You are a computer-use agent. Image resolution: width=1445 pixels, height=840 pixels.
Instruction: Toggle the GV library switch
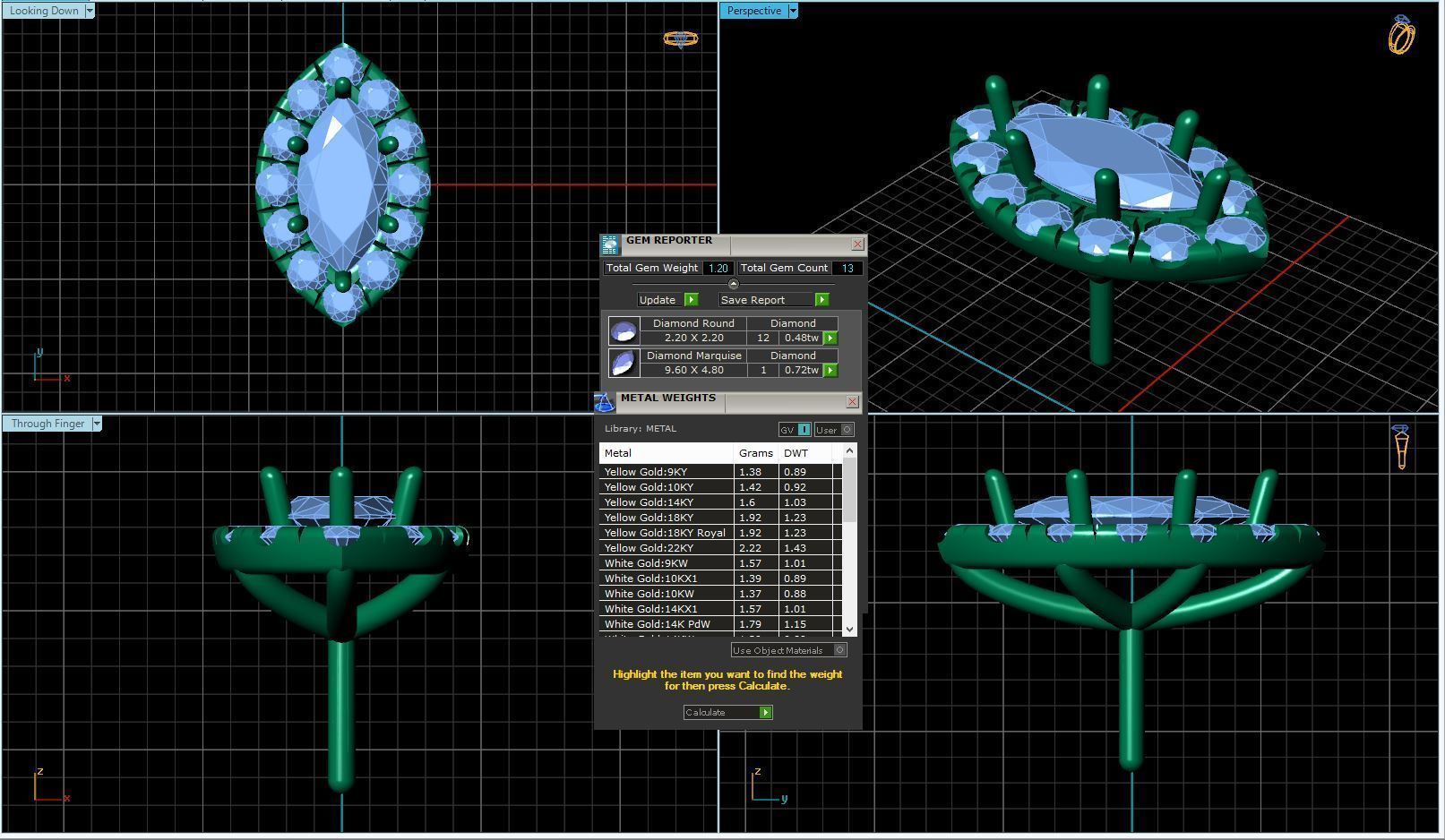tap(795, 430)
